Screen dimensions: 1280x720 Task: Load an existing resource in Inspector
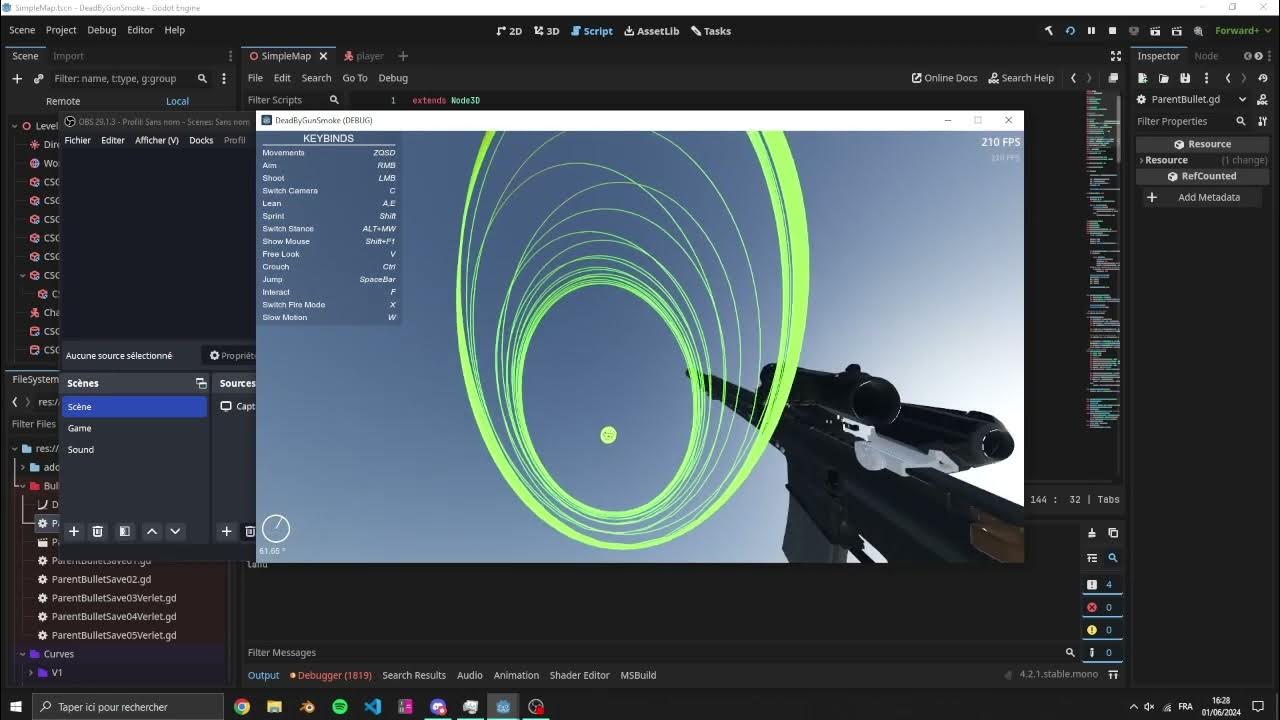coord(1166,78)
